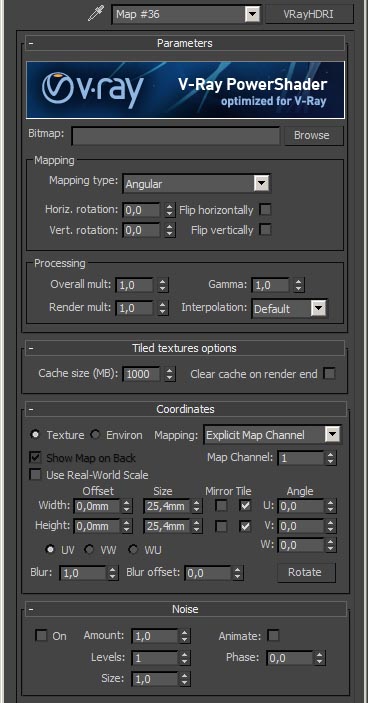The width and height of the screenshot is (368, 703).
Task: Click the Overall mult spinner
Action: 163,285
